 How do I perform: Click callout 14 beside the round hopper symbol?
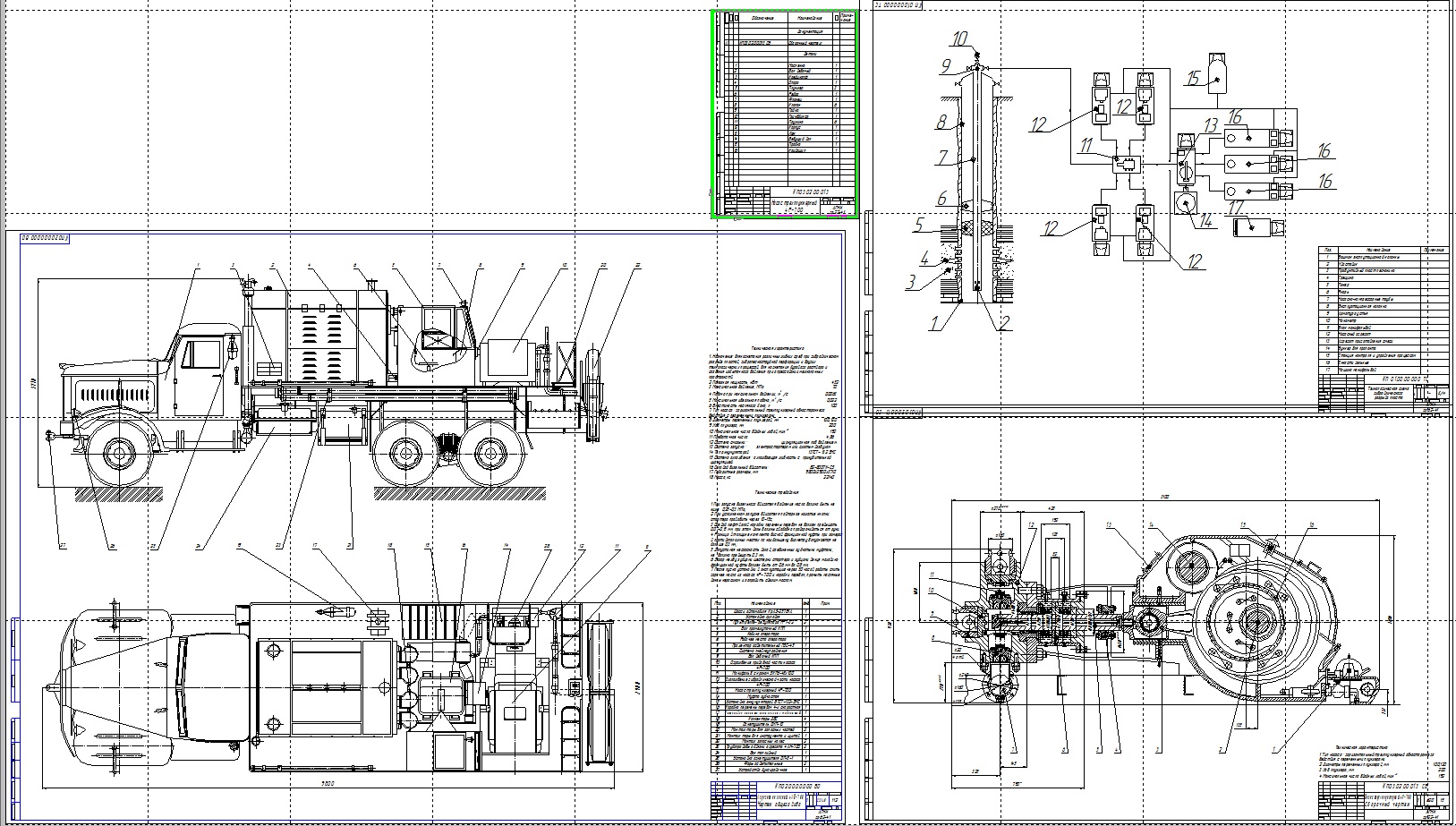pyautogui.click(x=1207, y=219)
